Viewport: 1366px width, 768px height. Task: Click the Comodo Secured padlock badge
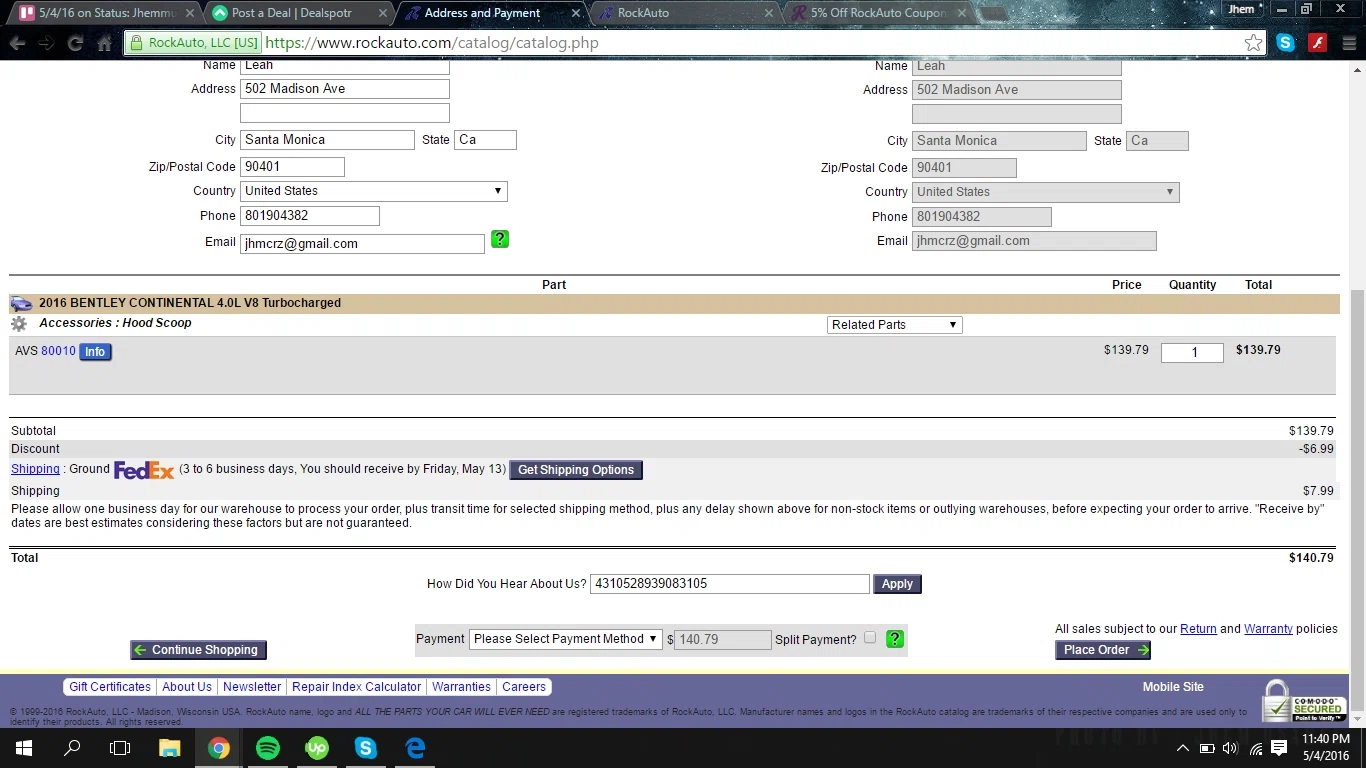[1303, 702]
